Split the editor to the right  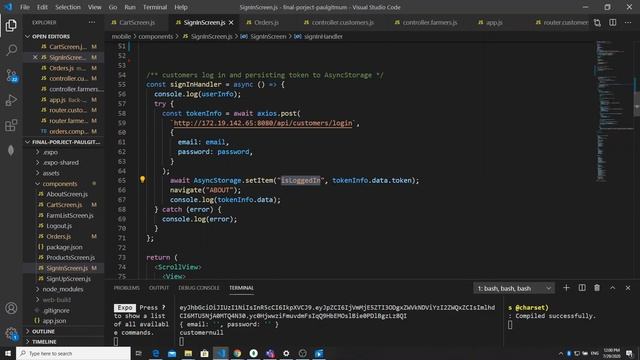pos(613,22)
